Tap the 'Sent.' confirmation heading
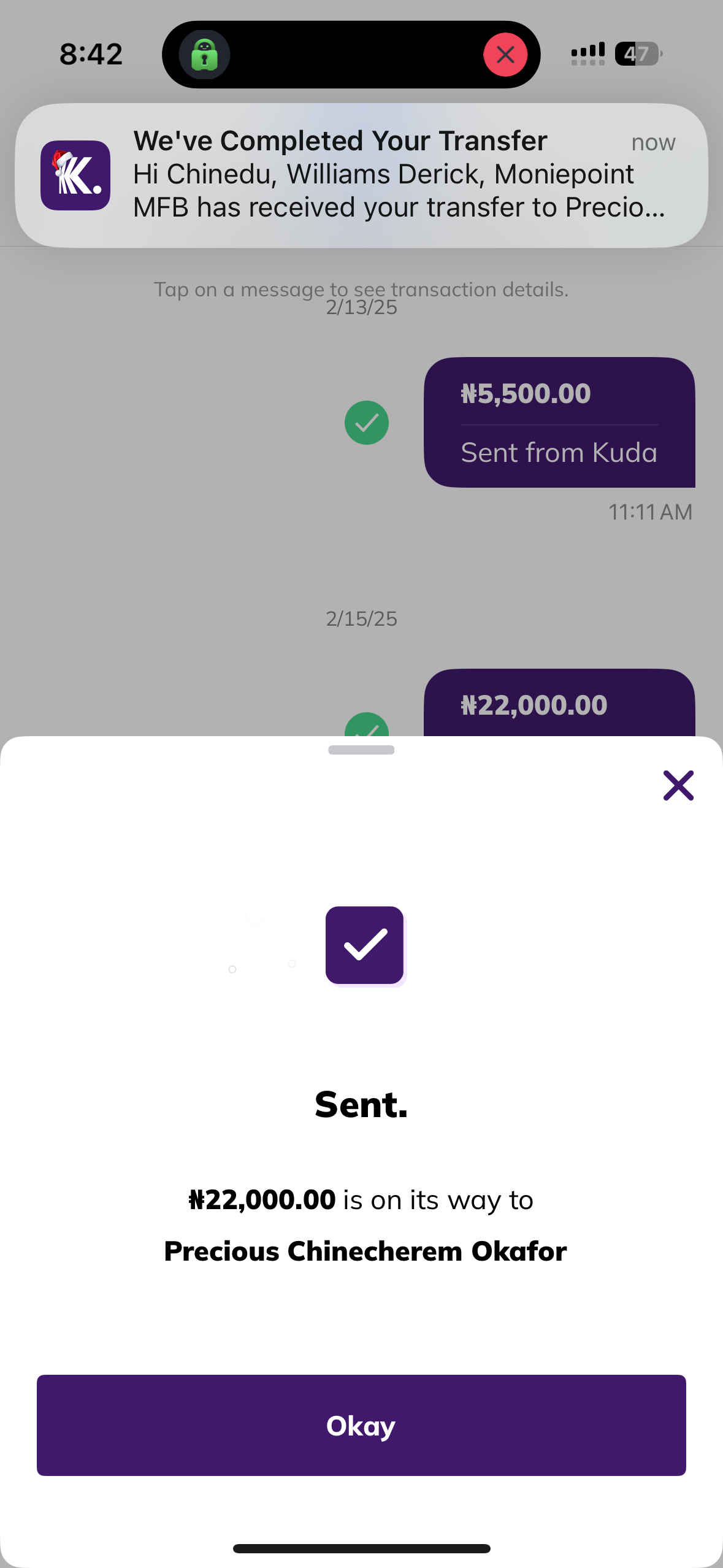 point(361,1105)
